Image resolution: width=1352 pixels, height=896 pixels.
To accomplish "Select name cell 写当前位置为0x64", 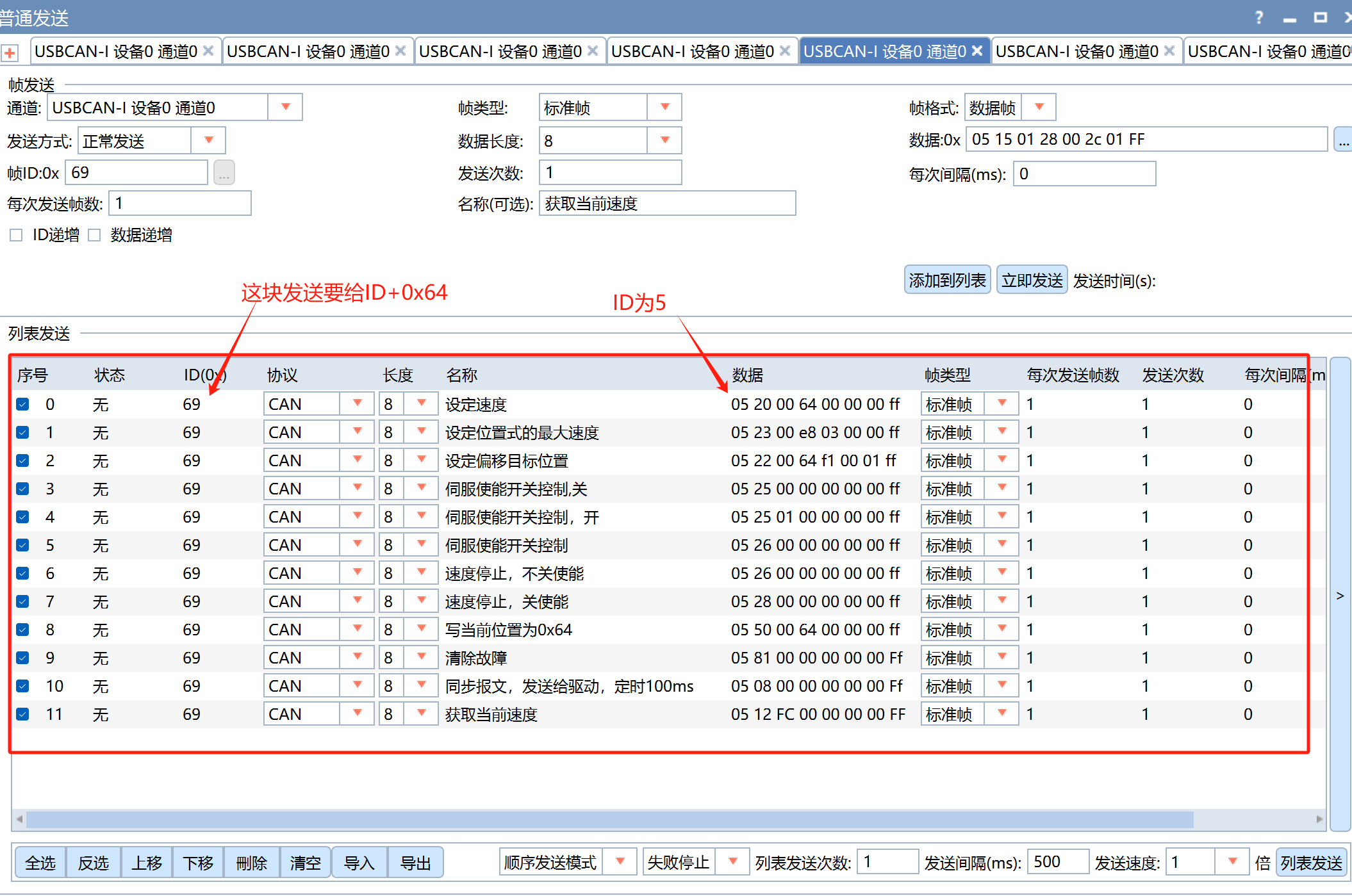I will click(509, 630).
